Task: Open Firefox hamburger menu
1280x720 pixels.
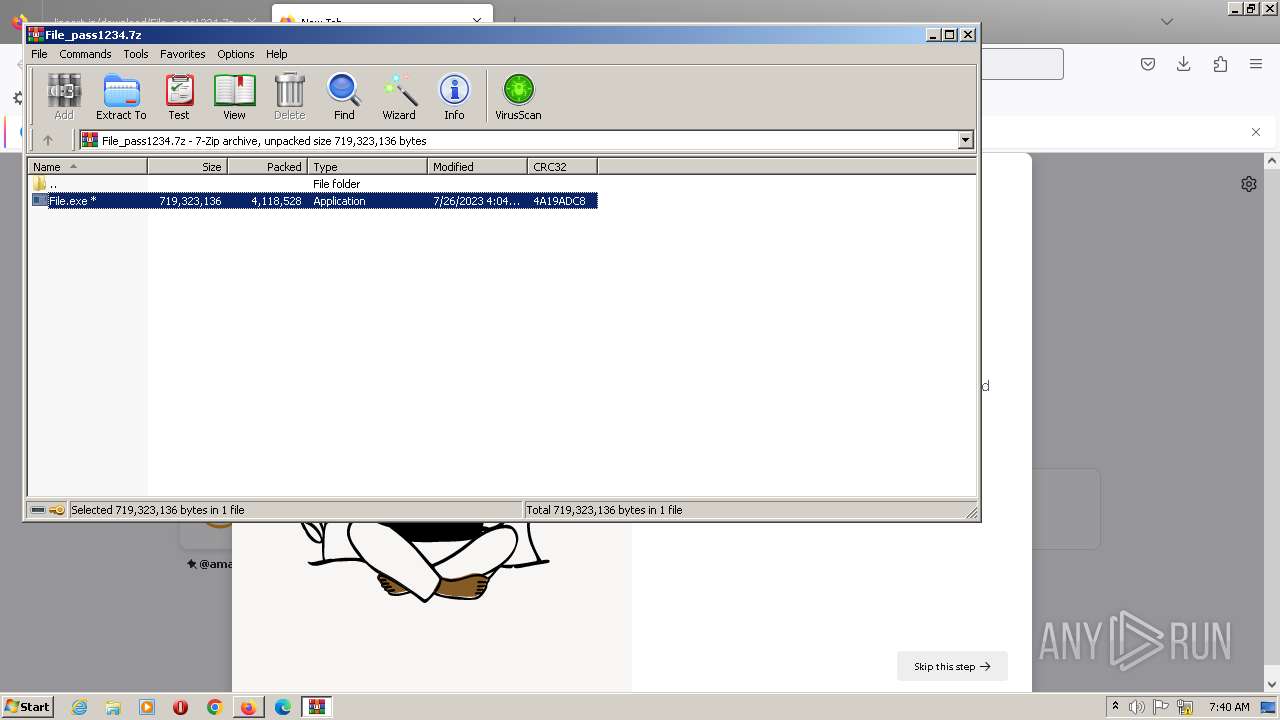Action: point(1256,64)
